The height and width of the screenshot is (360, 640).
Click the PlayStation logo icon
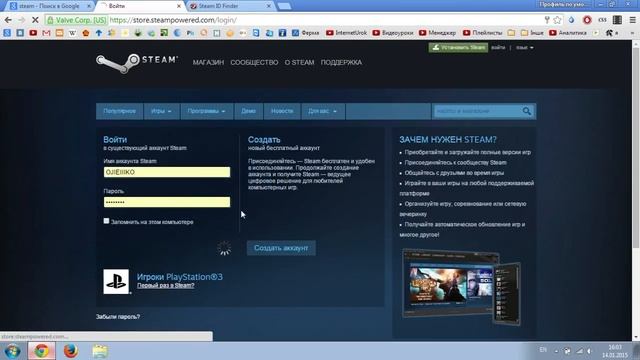[x=116, y=281]
